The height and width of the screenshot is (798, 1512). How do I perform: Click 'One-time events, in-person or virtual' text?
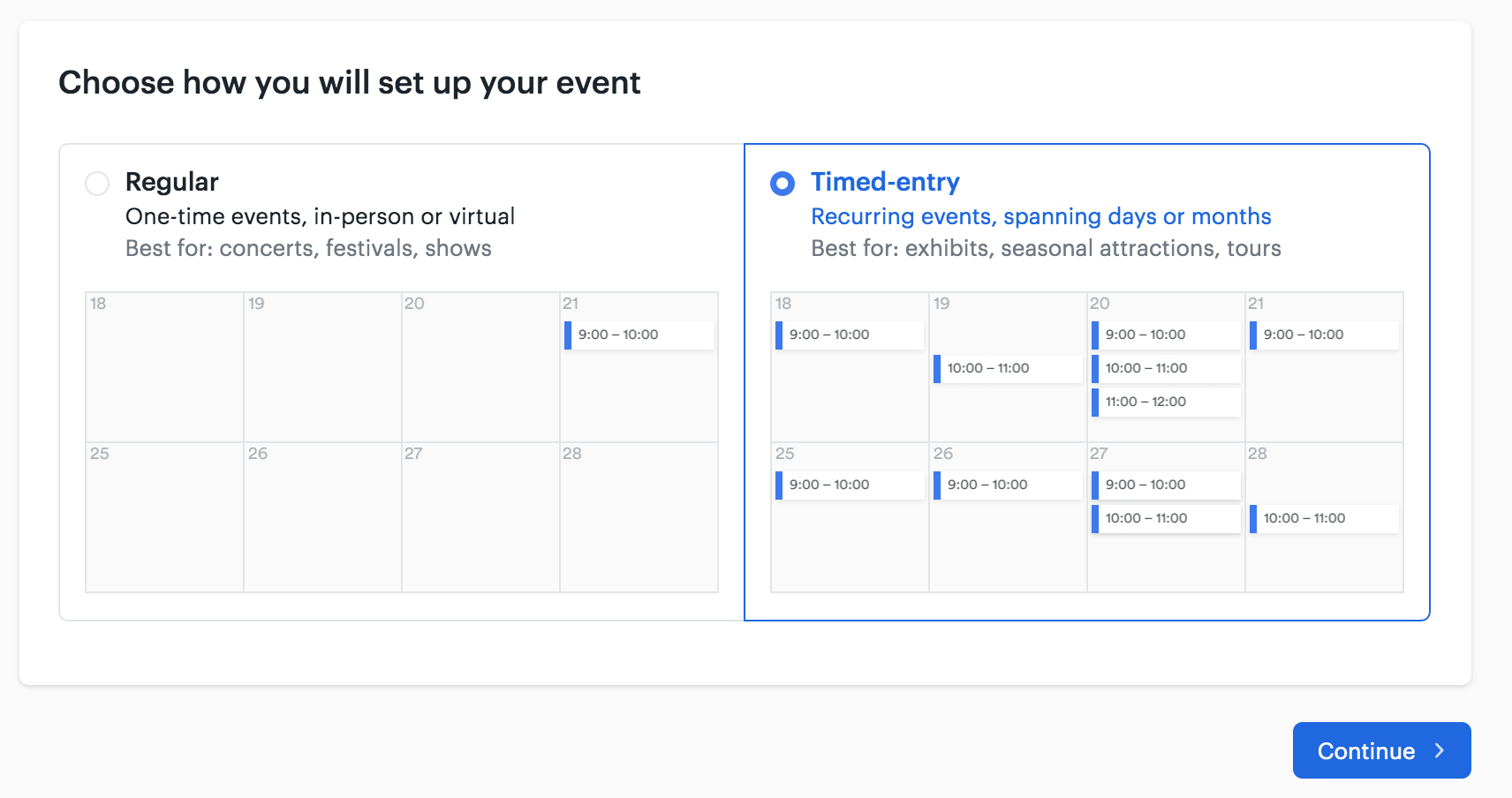320,216
